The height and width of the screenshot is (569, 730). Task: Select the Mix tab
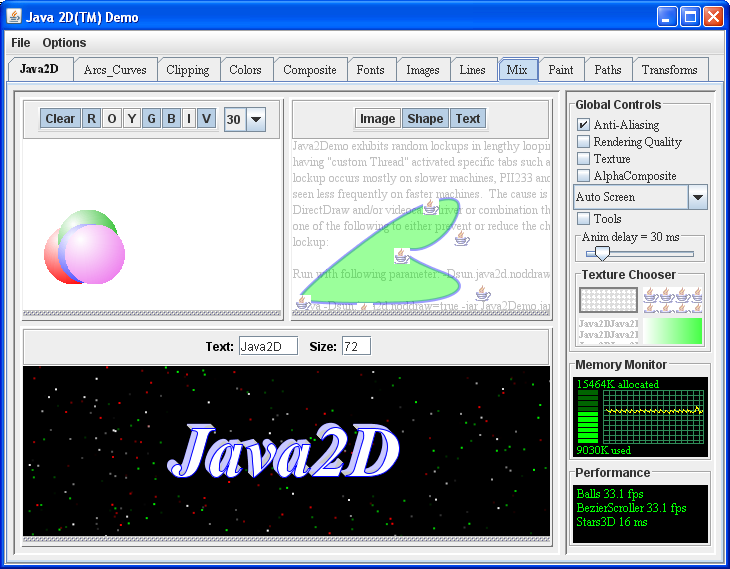coord(517,70)
